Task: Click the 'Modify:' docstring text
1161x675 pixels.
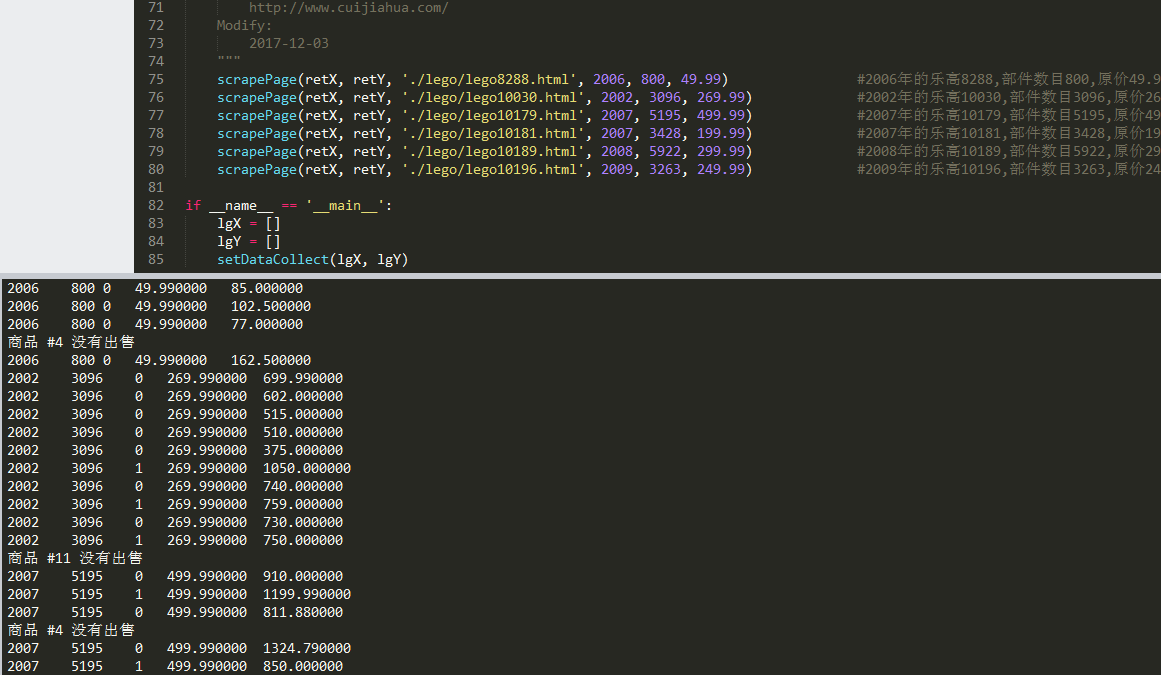Action: (244, 25)
